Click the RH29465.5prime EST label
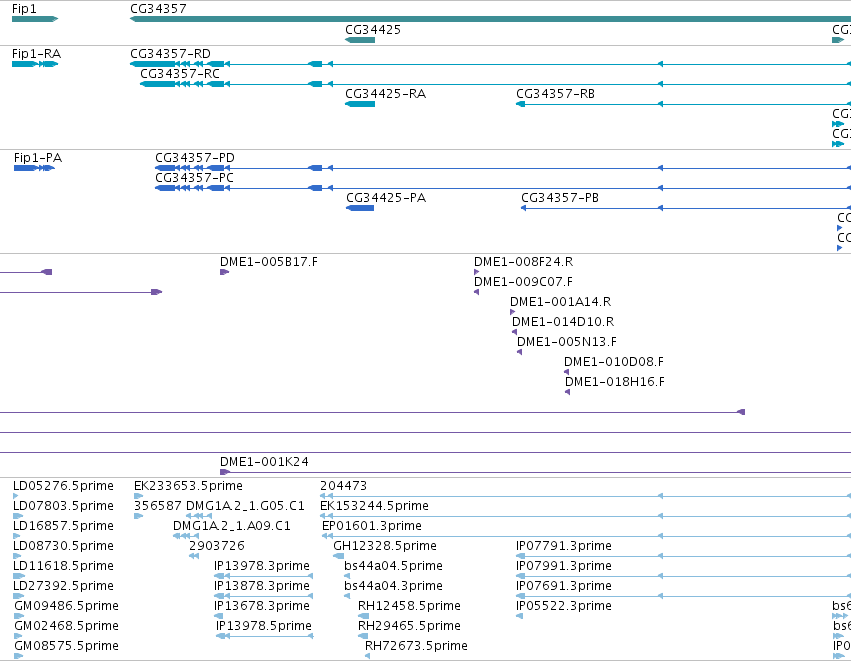The image size is (851, 661). click(409, 626)
